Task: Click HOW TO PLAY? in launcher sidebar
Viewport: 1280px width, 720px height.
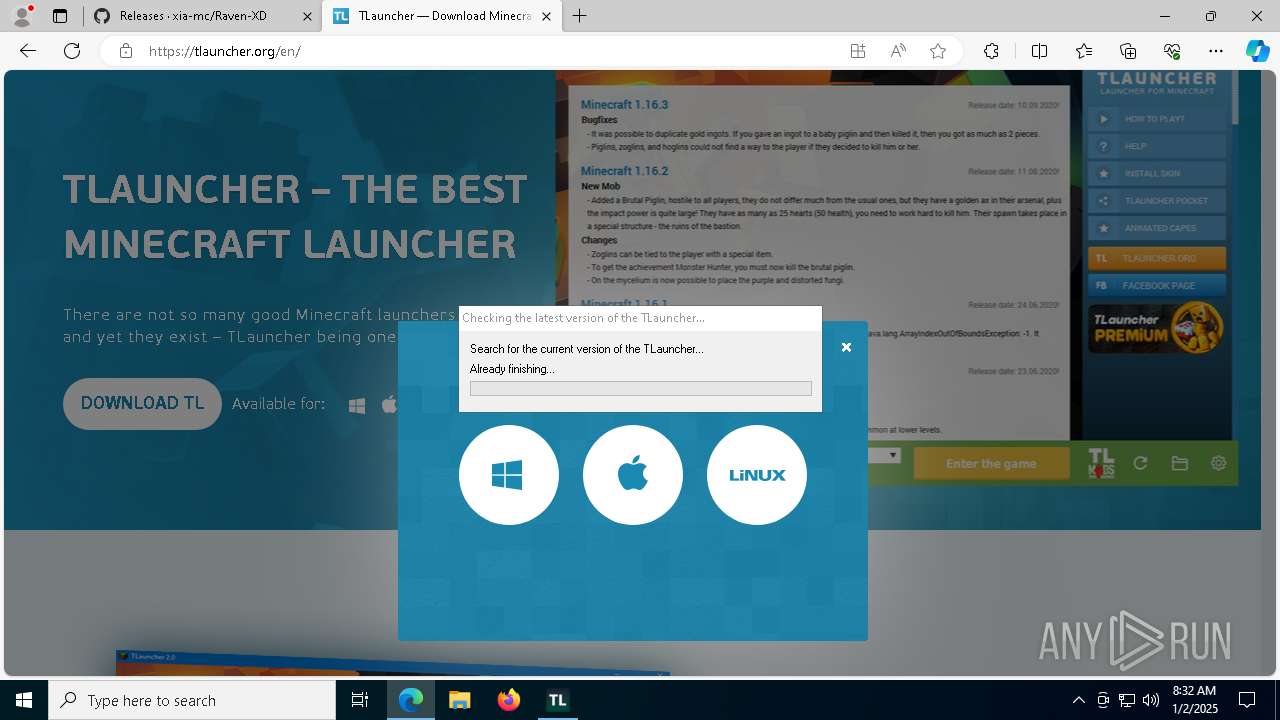Action: 1157,119
